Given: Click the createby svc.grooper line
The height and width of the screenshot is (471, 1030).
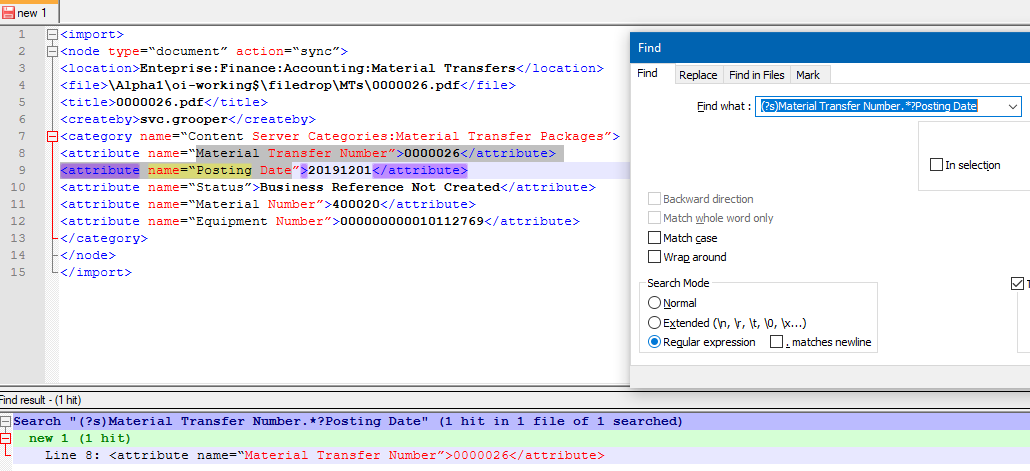Looking at the screenshot, I should pos(188,120).
